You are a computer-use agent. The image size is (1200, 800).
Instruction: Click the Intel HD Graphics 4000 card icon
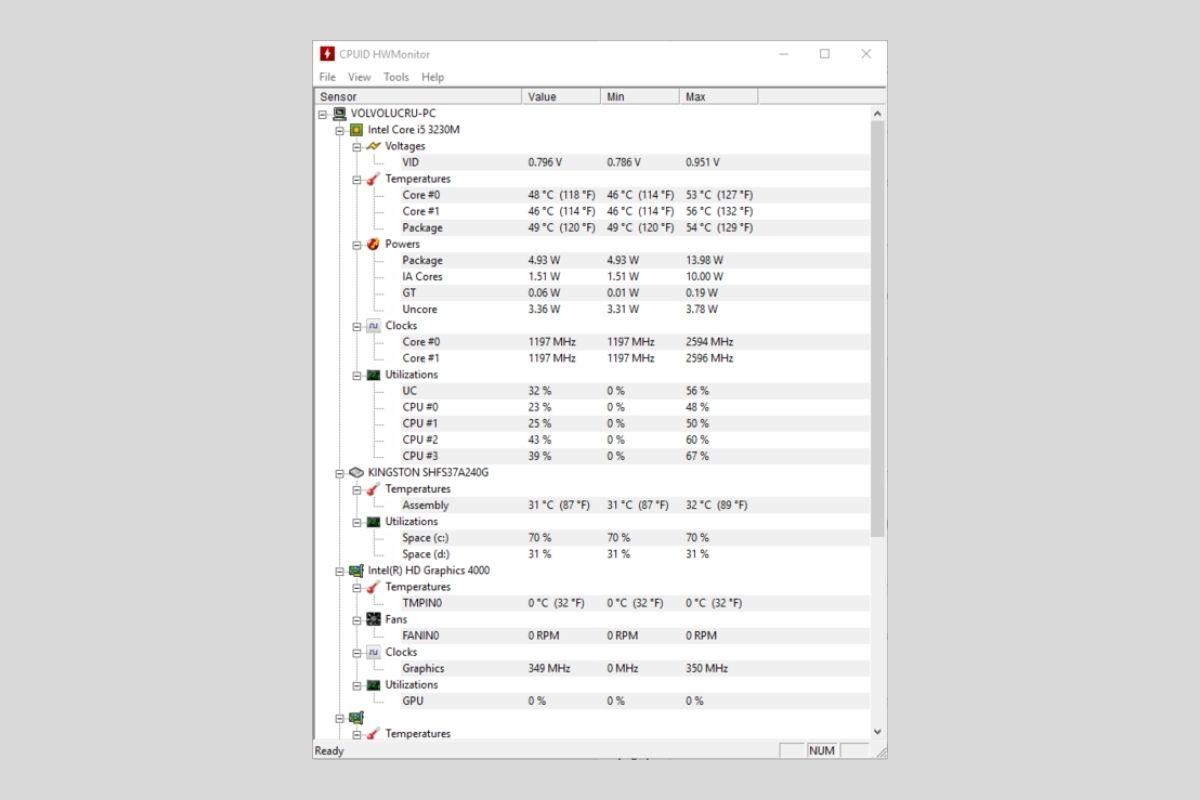pos(356,570)
